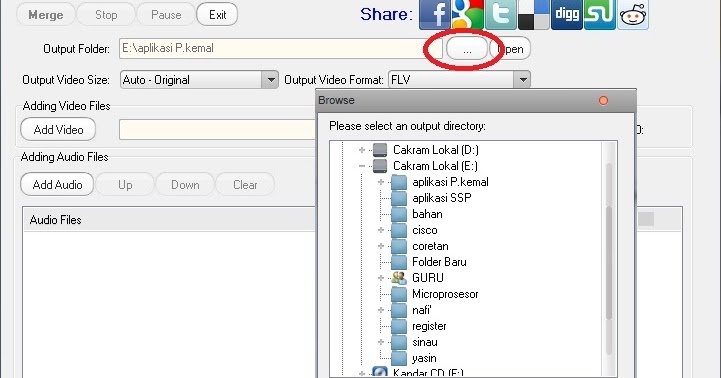721x378 pixels.
Task: Click the nafi' folder icon
Action: tap(399, 310)
